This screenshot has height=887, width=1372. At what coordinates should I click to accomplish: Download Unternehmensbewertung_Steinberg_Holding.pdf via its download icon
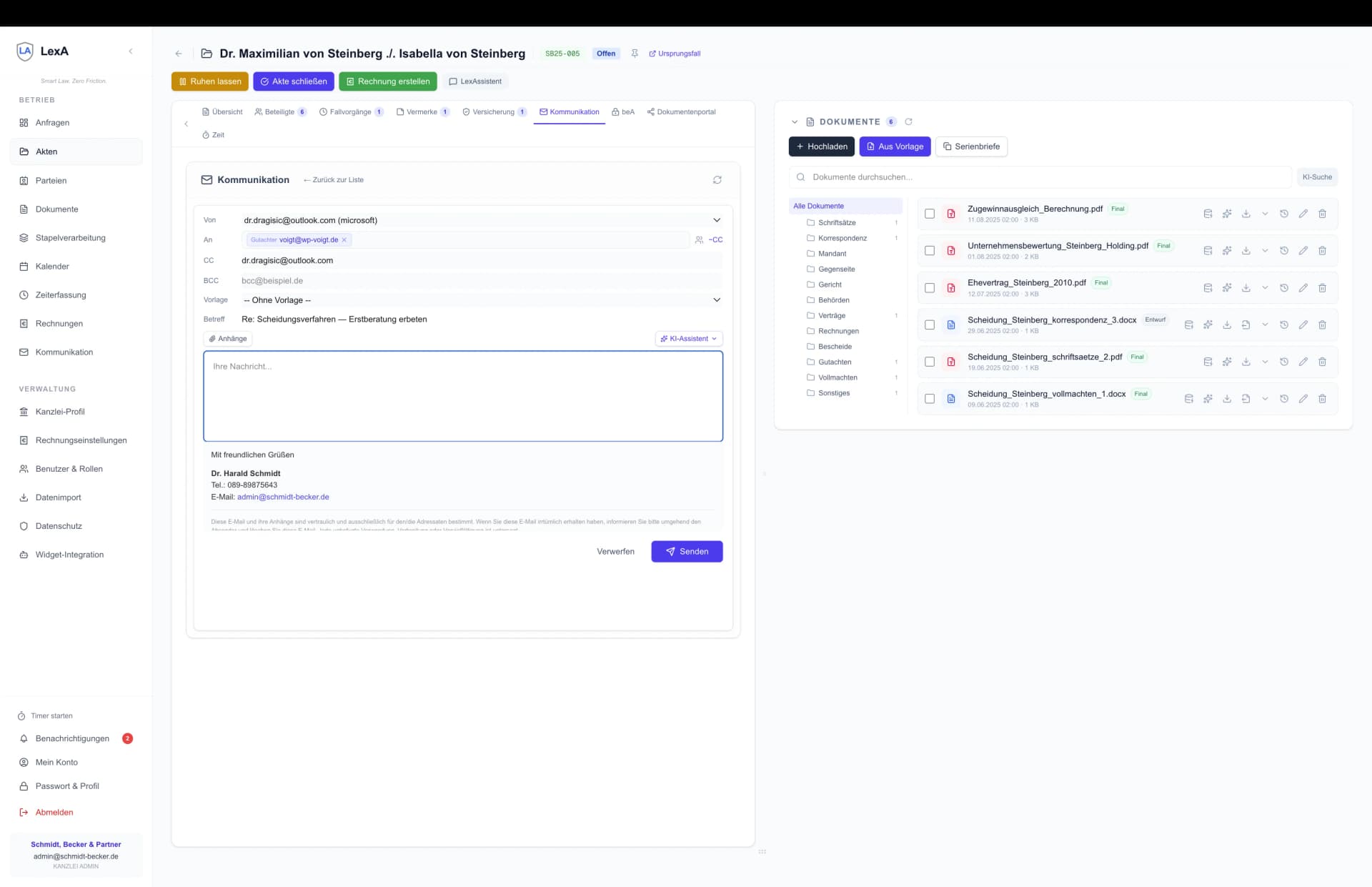coord(1246,251)
